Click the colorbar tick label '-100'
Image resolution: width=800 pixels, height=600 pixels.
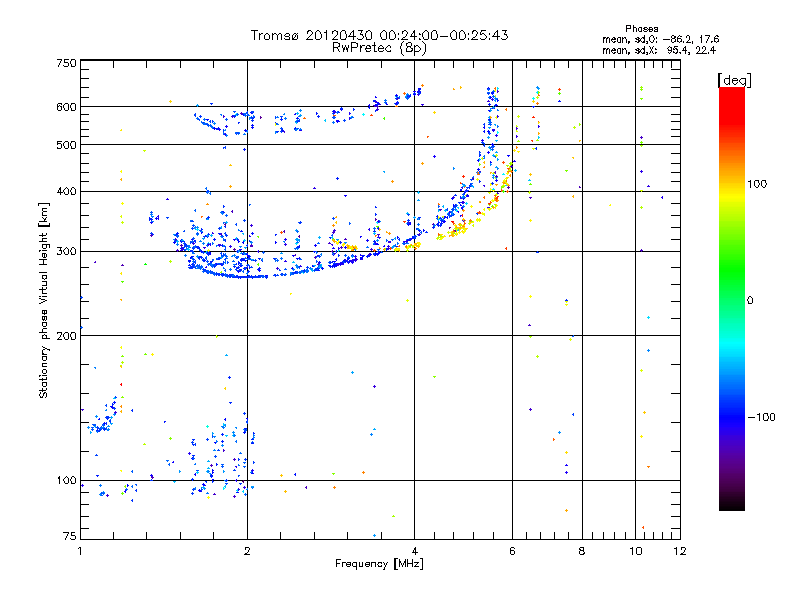(761, 417)
